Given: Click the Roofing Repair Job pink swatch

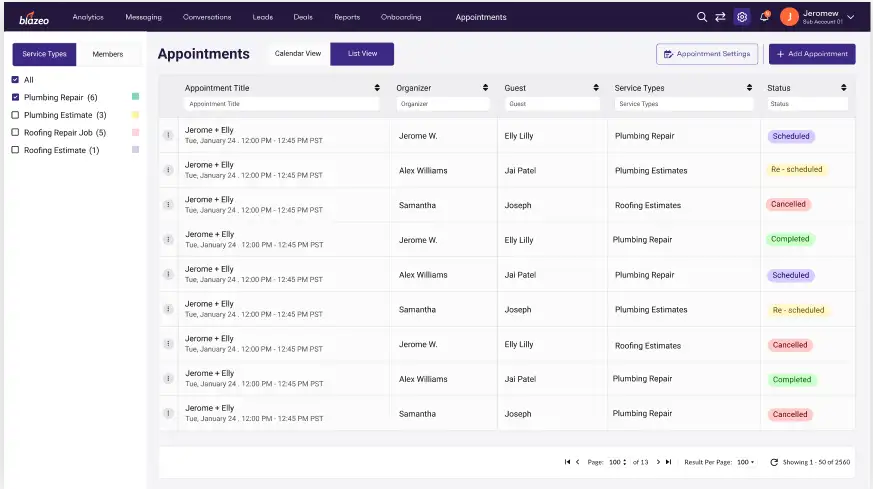Looking at the screenshot, I should [135, 132].
